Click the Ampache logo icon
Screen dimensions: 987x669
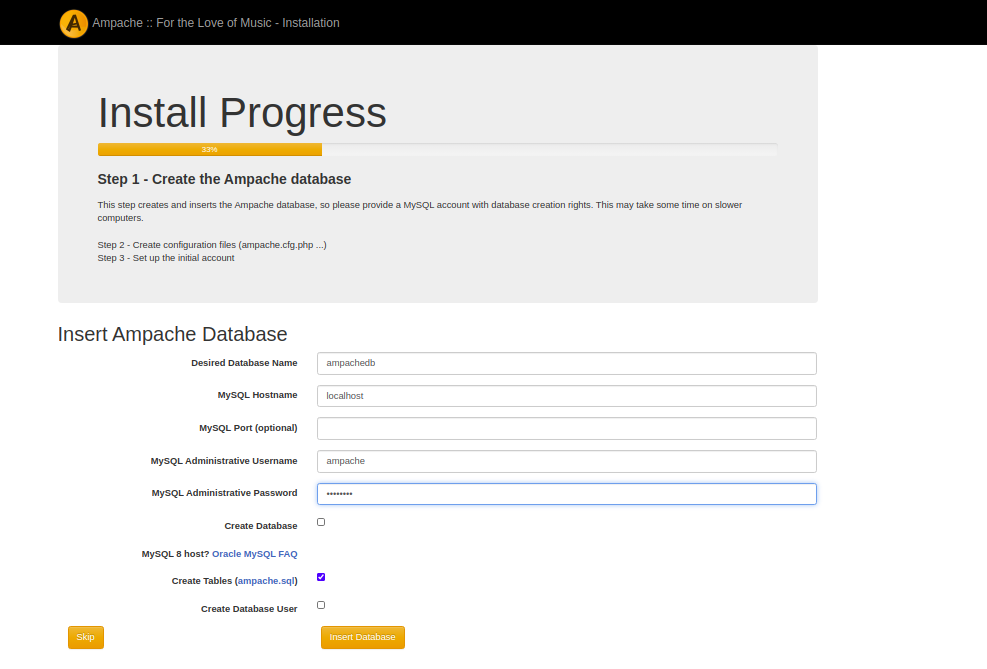74,24
